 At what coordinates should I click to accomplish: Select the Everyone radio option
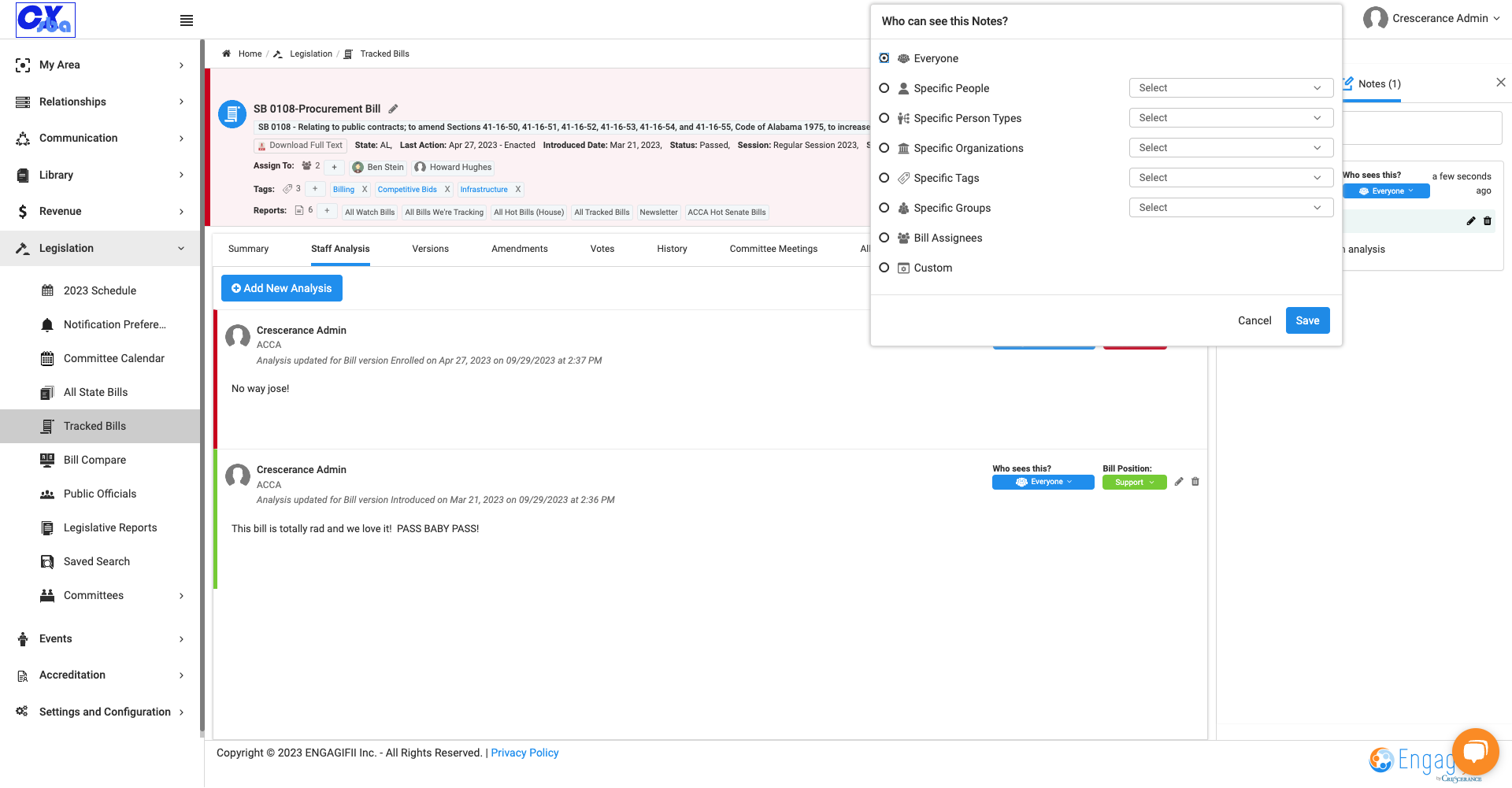coord(884,58)
